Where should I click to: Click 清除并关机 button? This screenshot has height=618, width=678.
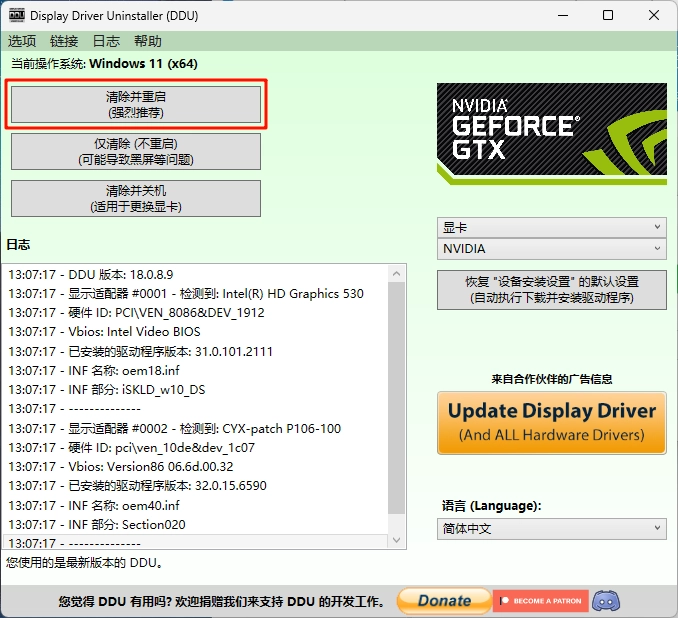136,198
